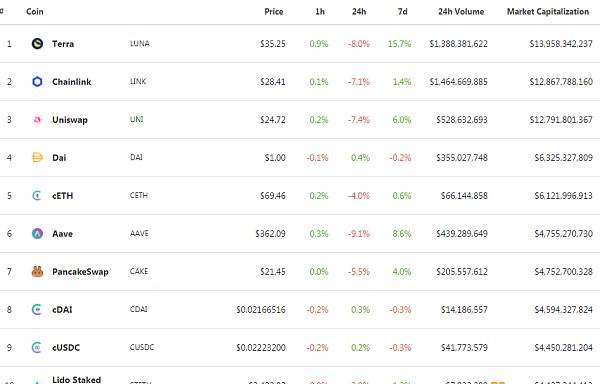
Task: Click the Uniswap pink unicorn icon
Action: (37, 120)
